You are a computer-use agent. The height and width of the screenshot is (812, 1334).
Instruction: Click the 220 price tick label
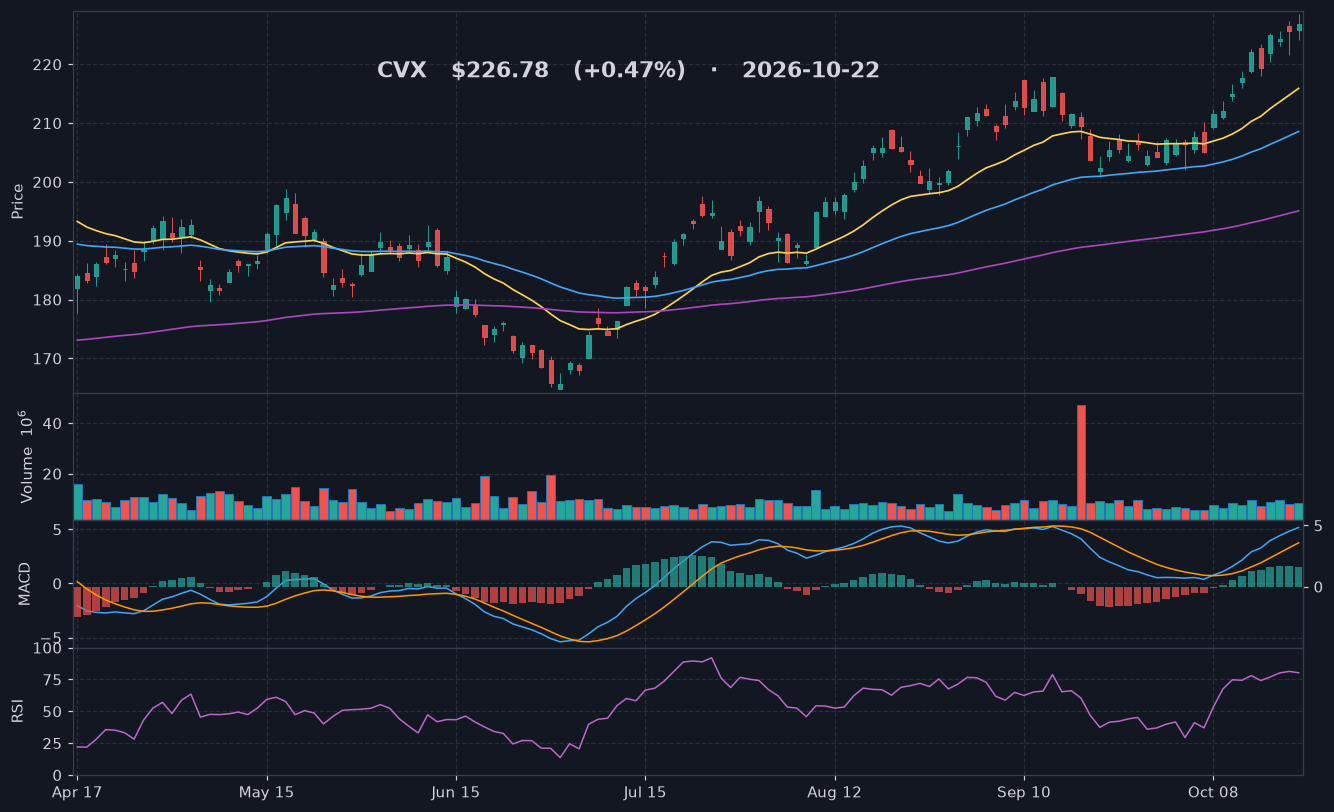48,65
